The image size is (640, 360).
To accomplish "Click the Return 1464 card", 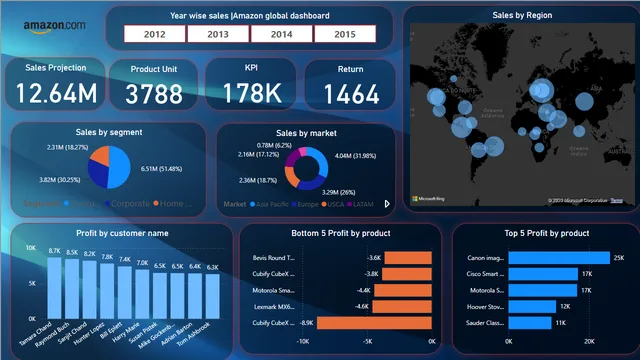I will (x=350, y=85).
